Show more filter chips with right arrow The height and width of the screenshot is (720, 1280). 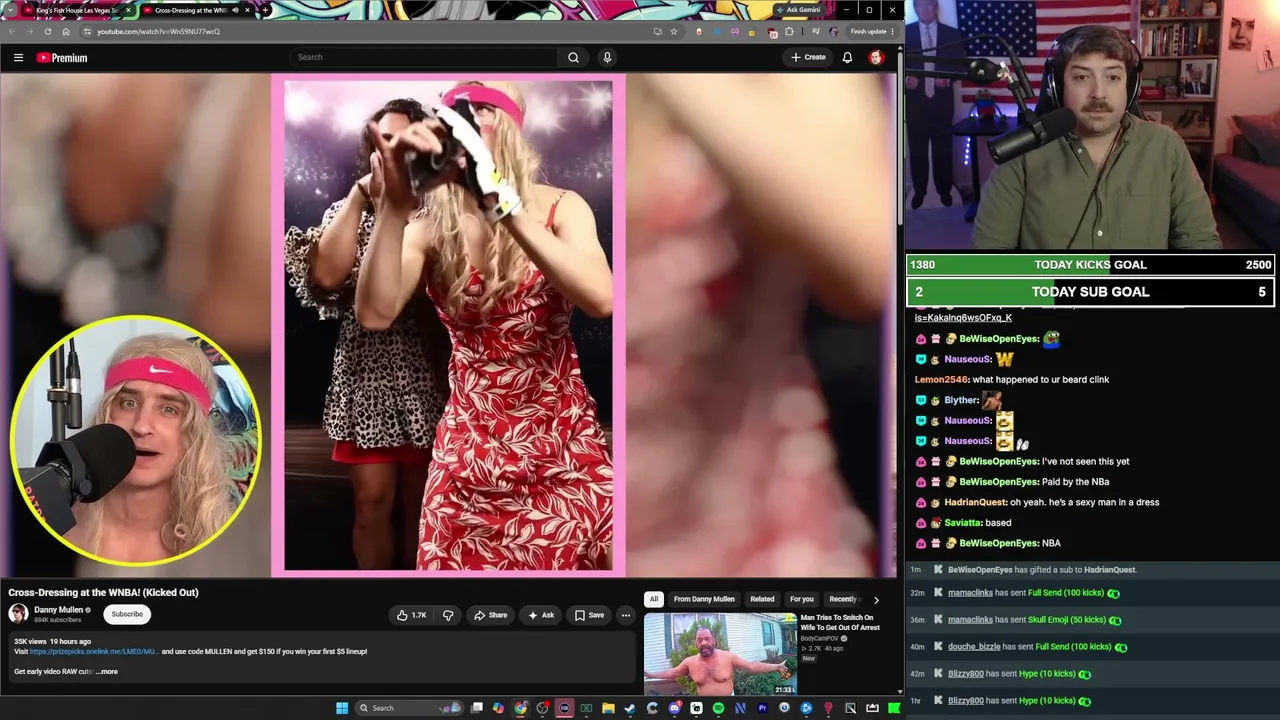click(876, 600)
